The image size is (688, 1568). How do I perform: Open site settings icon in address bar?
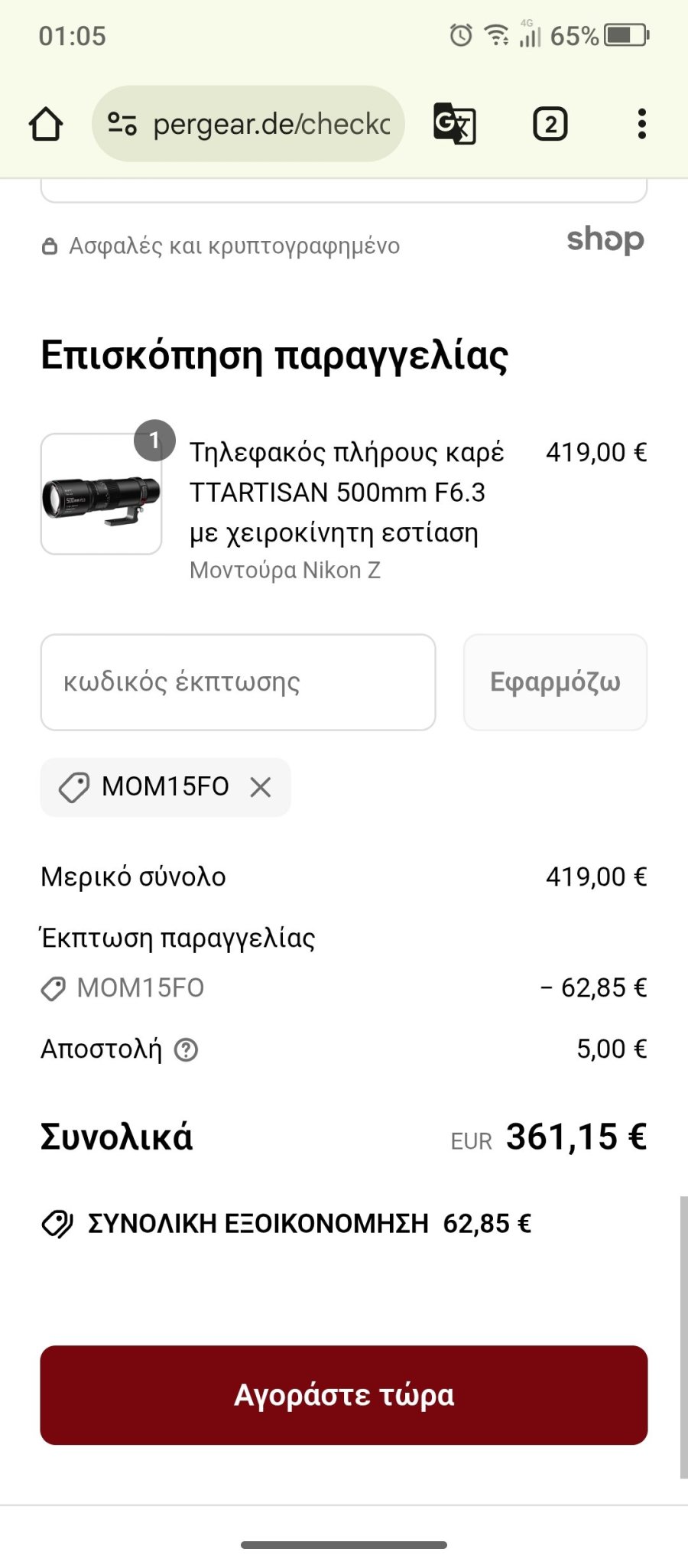[122, 124]
